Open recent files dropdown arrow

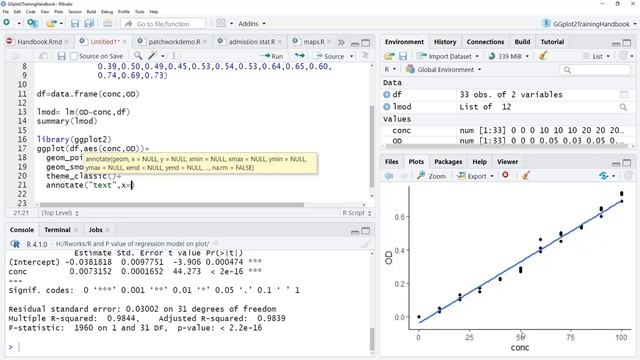[x=62, y=23]
